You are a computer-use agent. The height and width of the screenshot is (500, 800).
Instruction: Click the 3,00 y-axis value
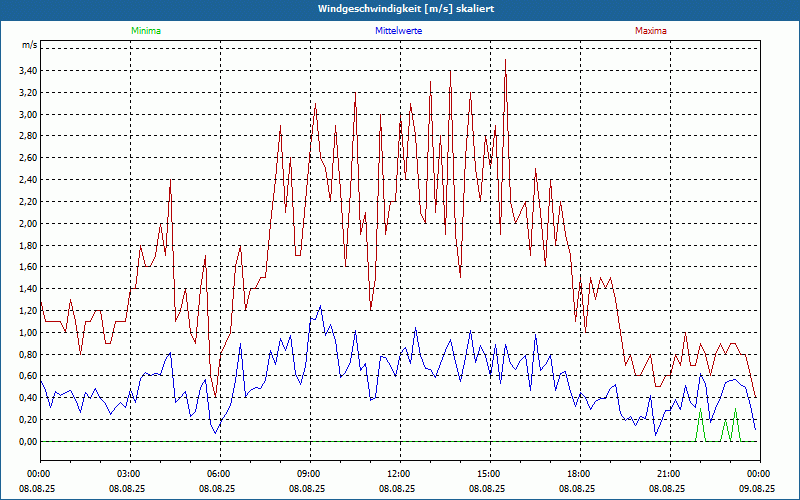click(28, 114)
